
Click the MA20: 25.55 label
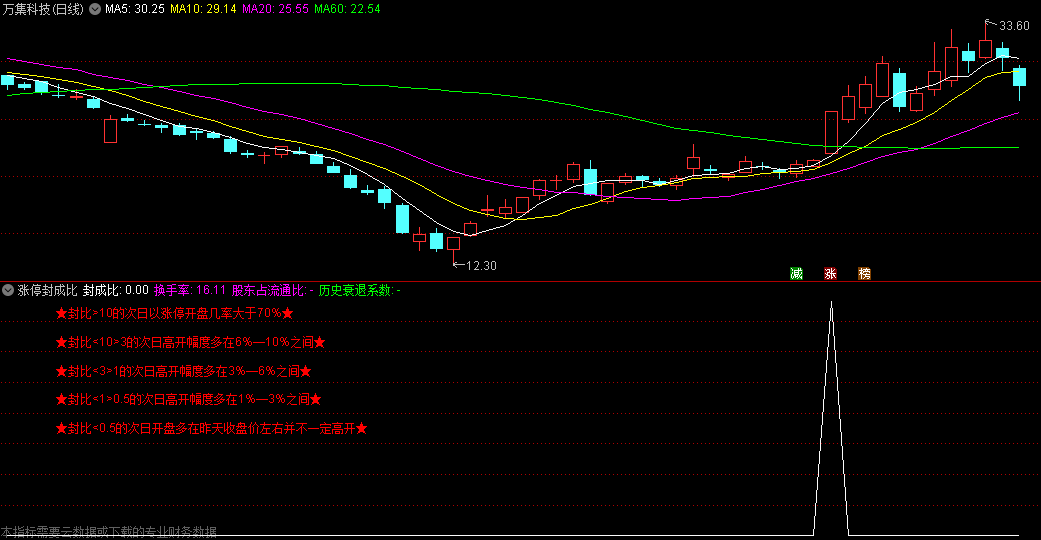point(275,9)
